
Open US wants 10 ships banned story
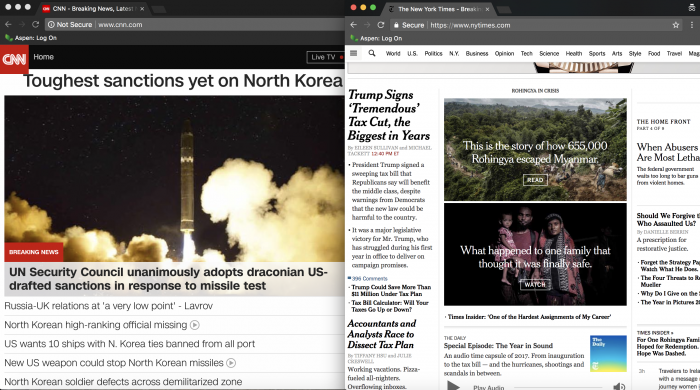(x=129, y=344)
